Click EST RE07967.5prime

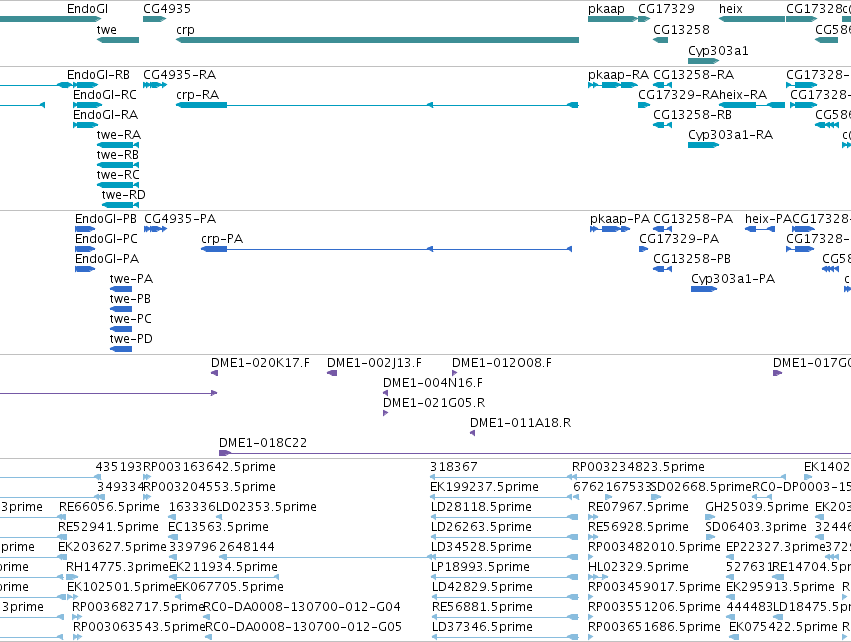(592, 517)
